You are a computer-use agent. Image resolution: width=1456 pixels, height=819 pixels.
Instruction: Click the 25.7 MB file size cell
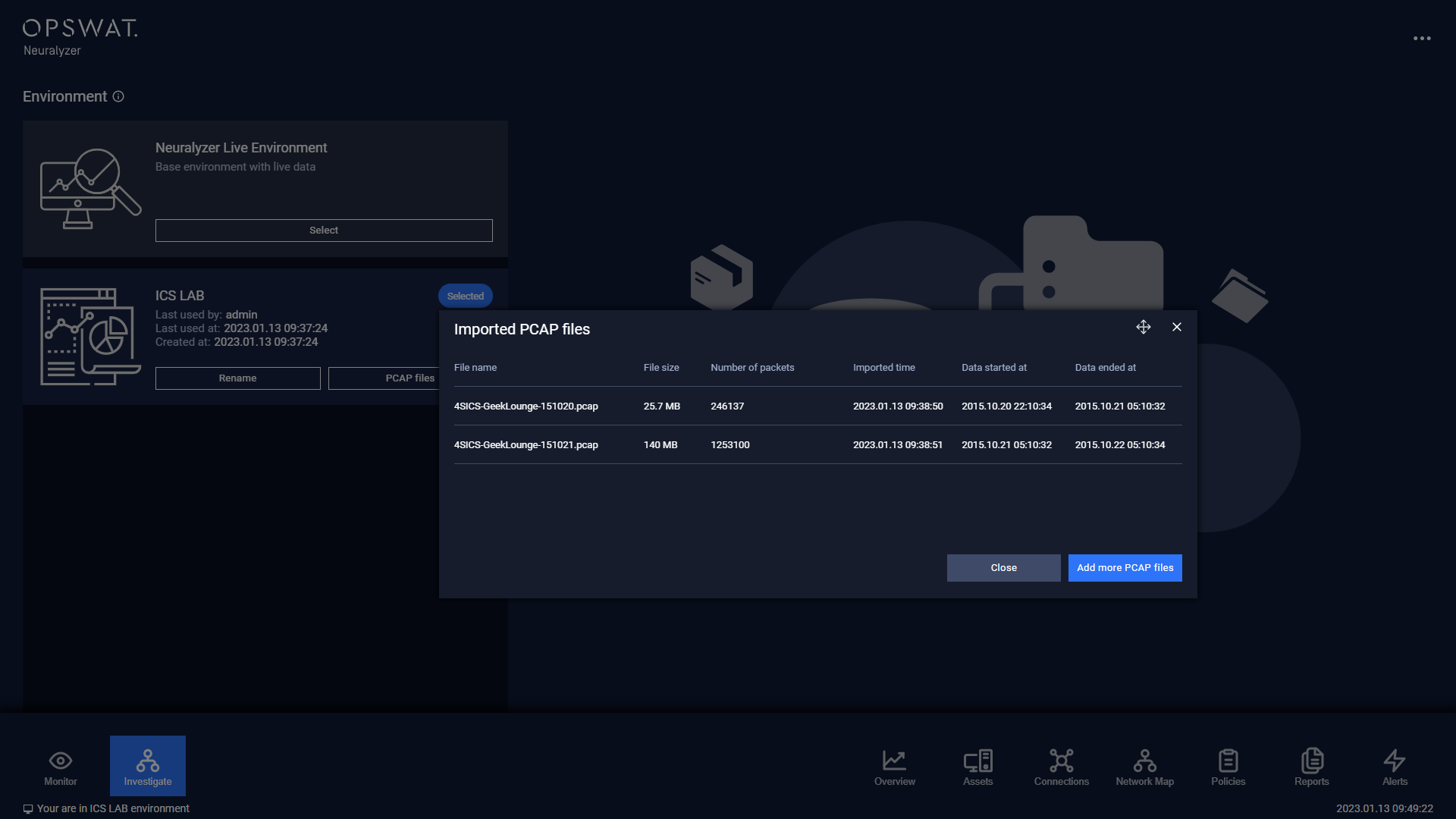[x=662, y=406]
